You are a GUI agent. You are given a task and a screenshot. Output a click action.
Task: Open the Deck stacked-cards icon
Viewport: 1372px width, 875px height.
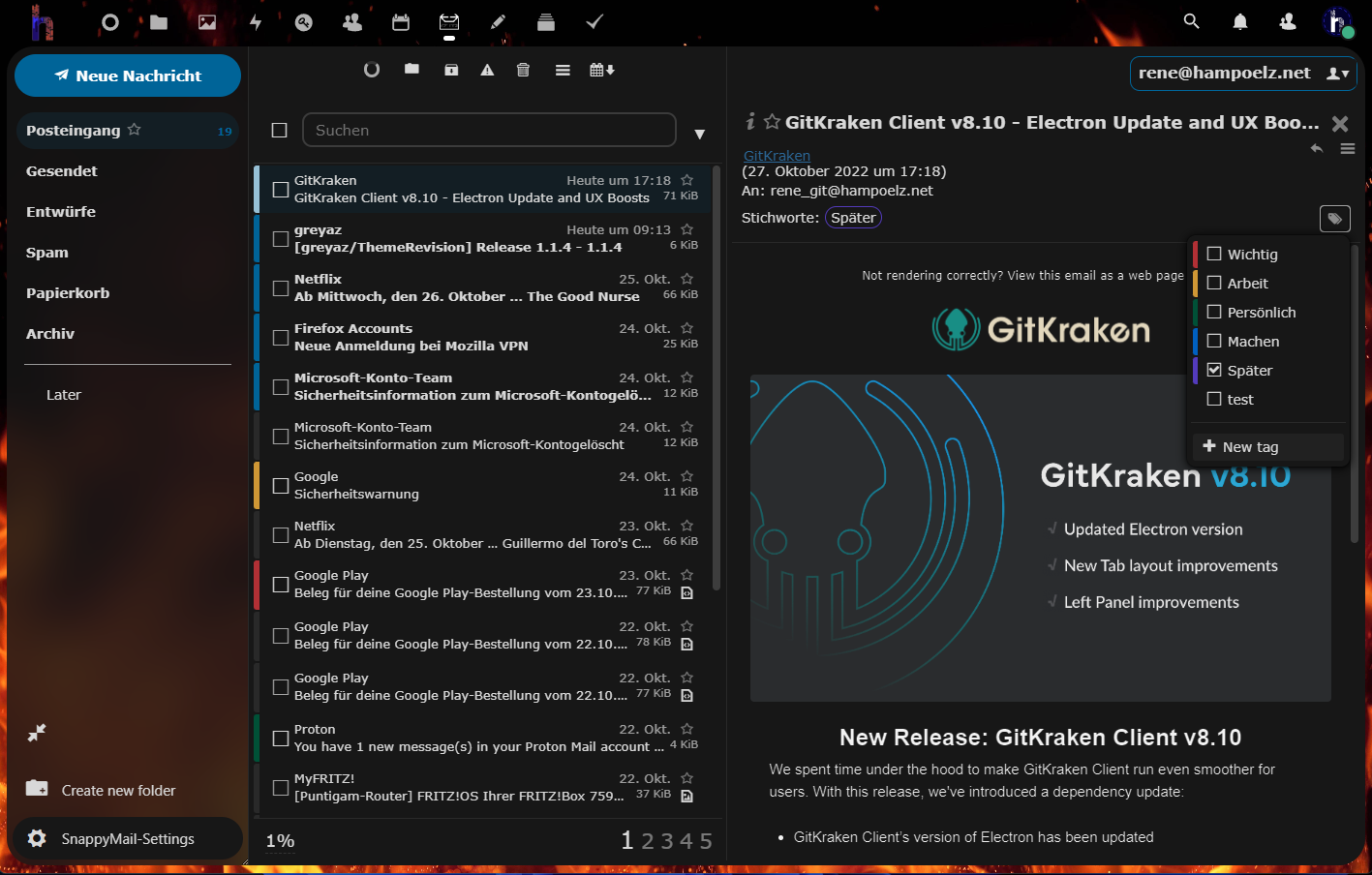546,22
